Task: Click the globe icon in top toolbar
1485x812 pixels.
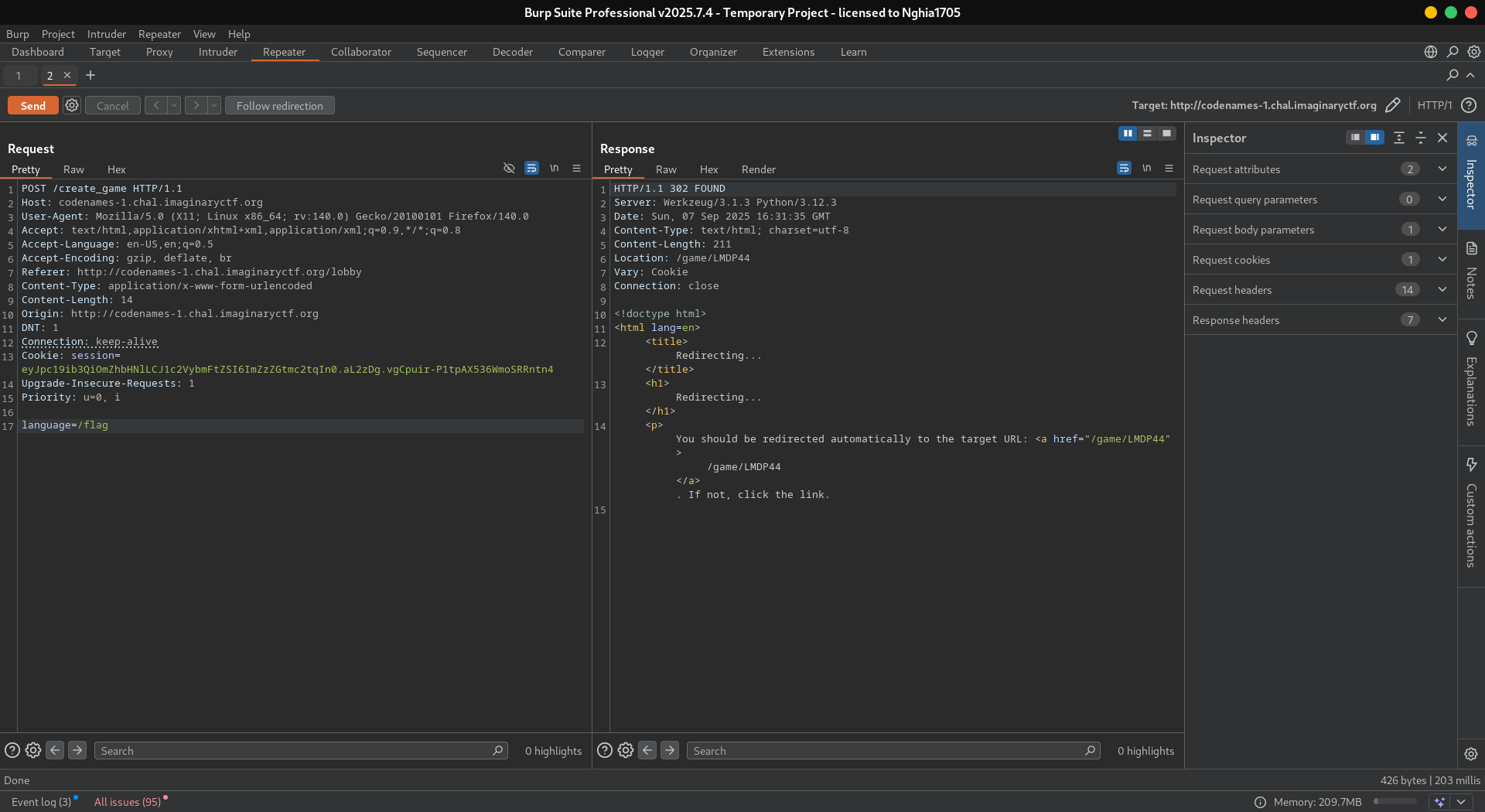Action: click(1430, 52)
